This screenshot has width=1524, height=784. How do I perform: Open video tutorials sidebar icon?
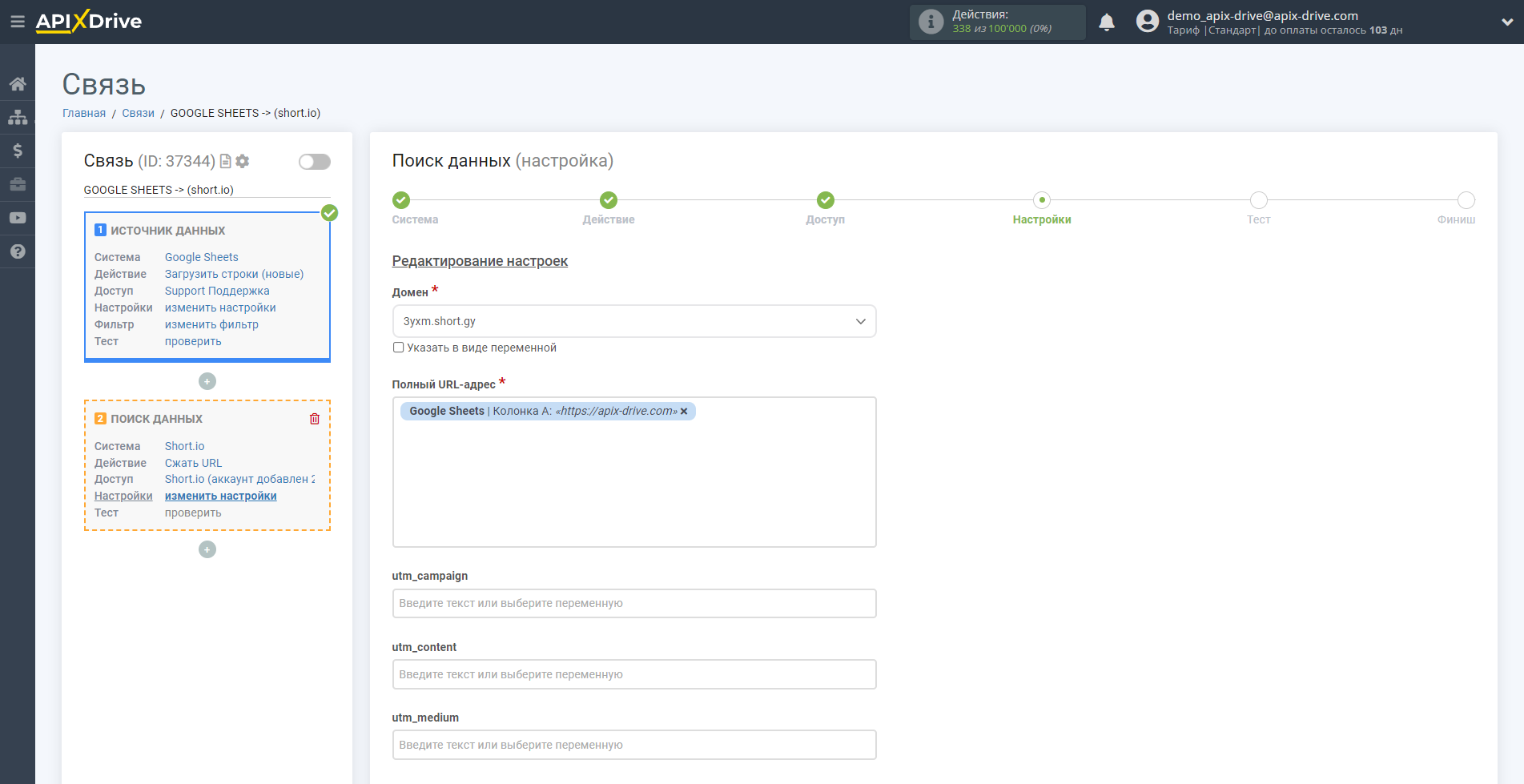click(18, 218)
